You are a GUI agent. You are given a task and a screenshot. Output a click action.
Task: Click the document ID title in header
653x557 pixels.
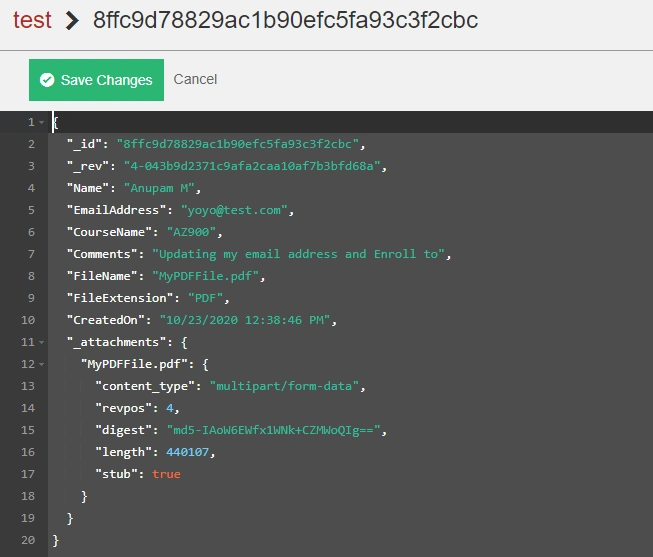[285, 20]
